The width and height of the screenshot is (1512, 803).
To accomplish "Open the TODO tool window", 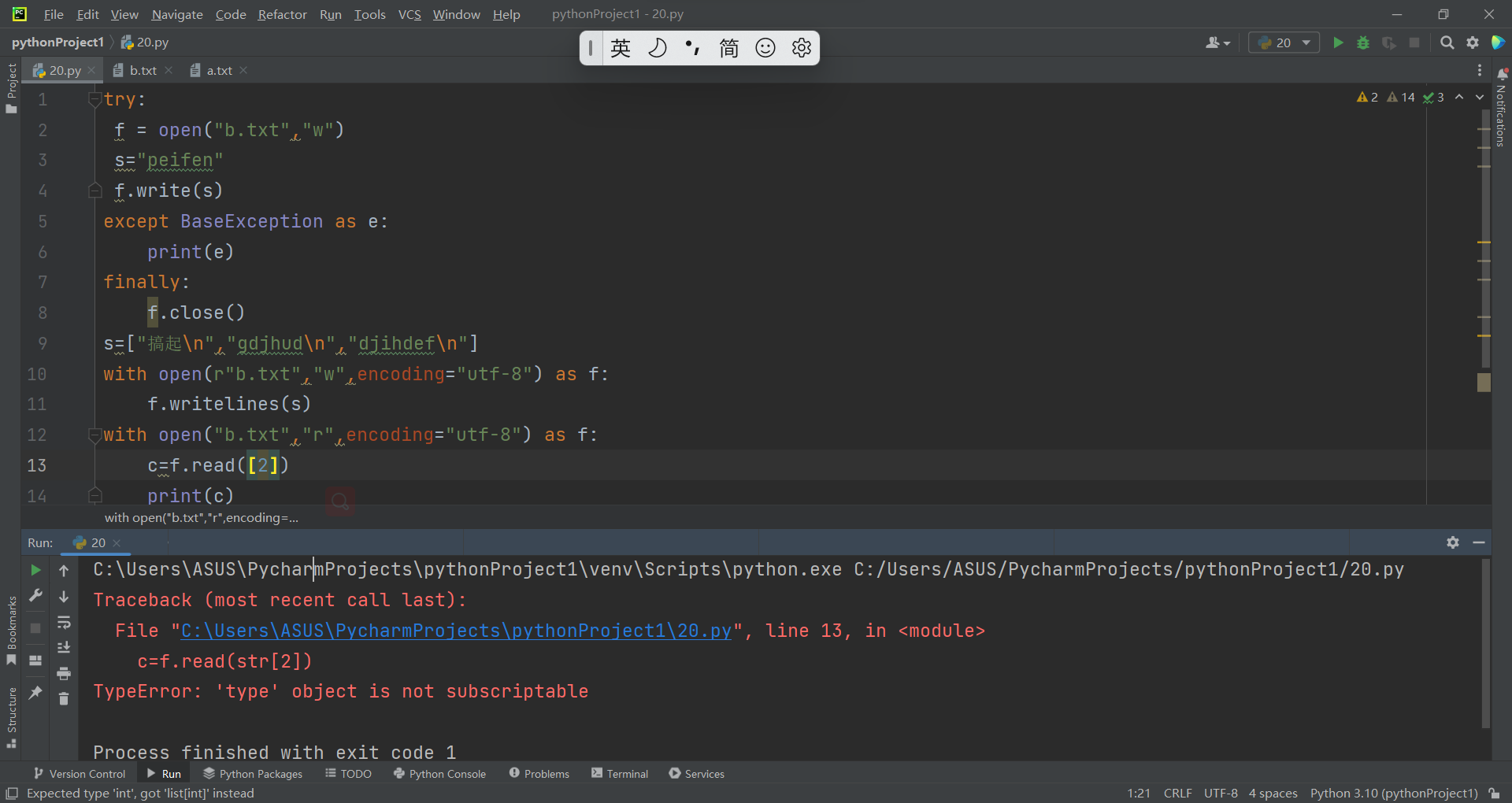I will point(348,774).
